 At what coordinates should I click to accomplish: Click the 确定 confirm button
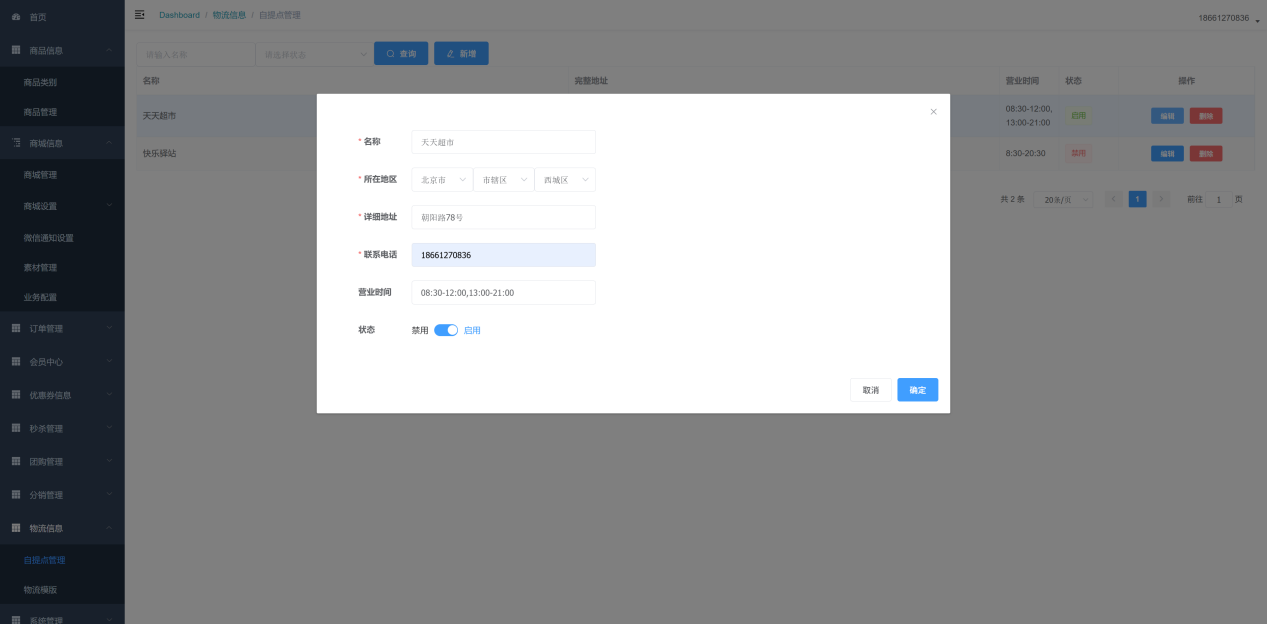tap(917, 390)
